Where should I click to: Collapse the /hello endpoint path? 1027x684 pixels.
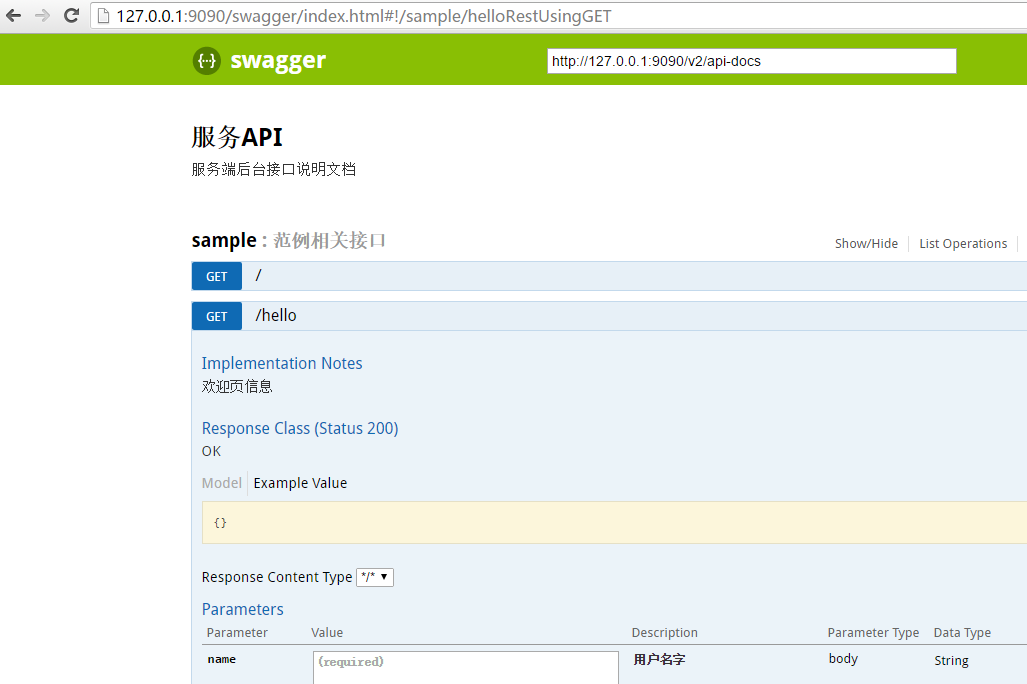276,315
